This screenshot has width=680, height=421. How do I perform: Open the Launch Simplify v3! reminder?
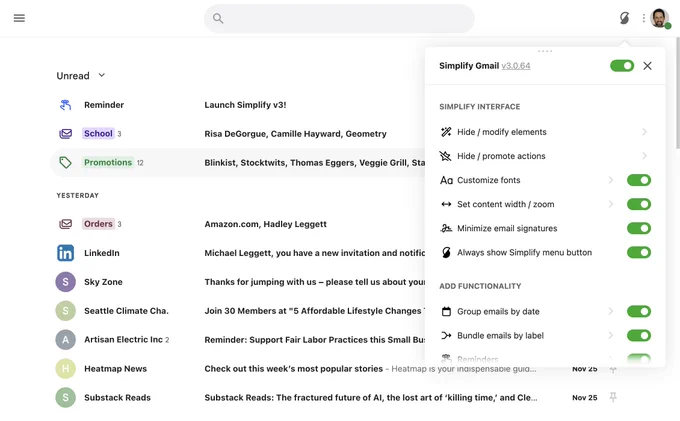[245, 105]
